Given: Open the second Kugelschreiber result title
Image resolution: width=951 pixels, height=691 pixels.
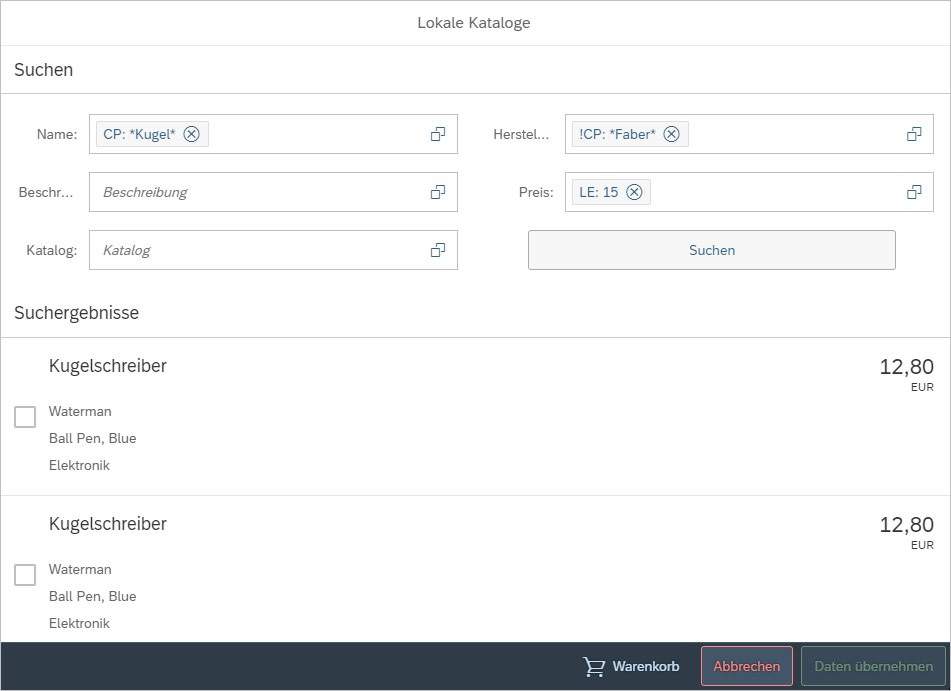Looking at the screenshot, I should coord(108,524).
